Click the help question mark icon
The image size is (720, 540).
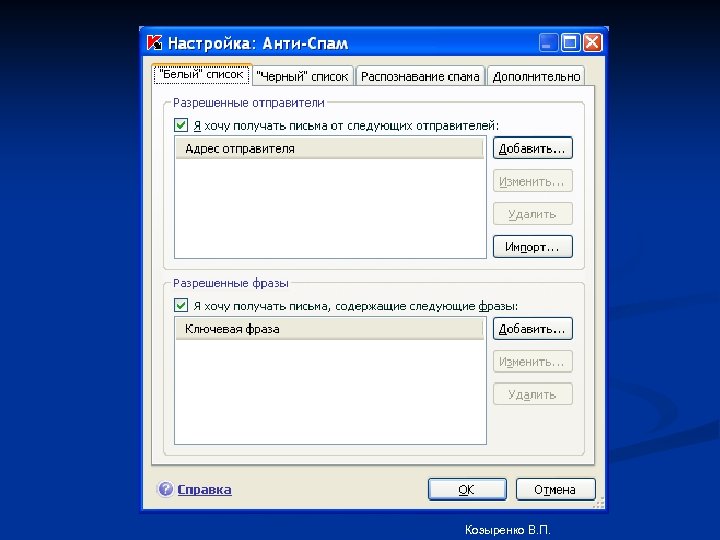tap(165, 489)
